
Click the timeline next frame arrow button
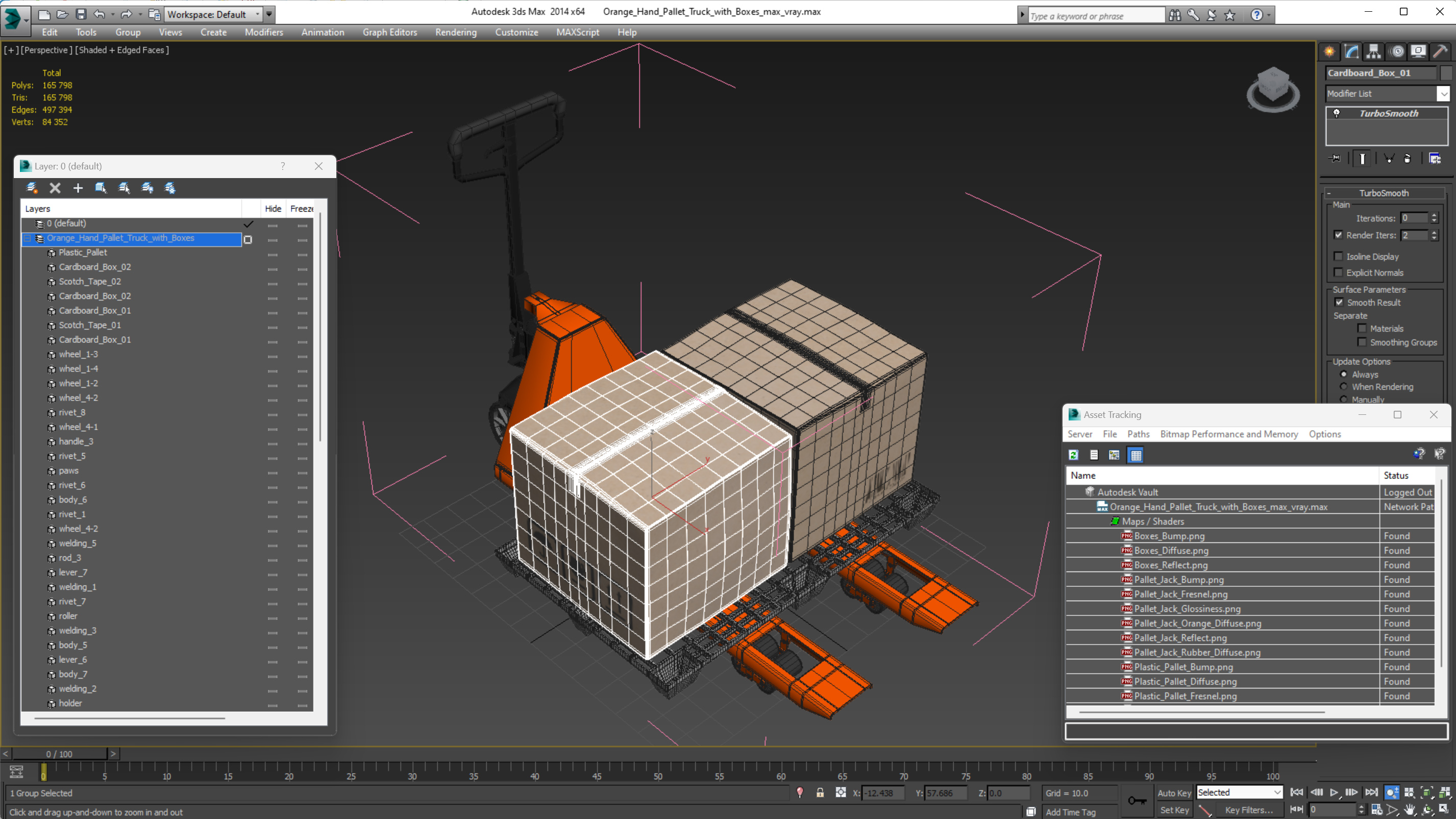click(113, 754)
